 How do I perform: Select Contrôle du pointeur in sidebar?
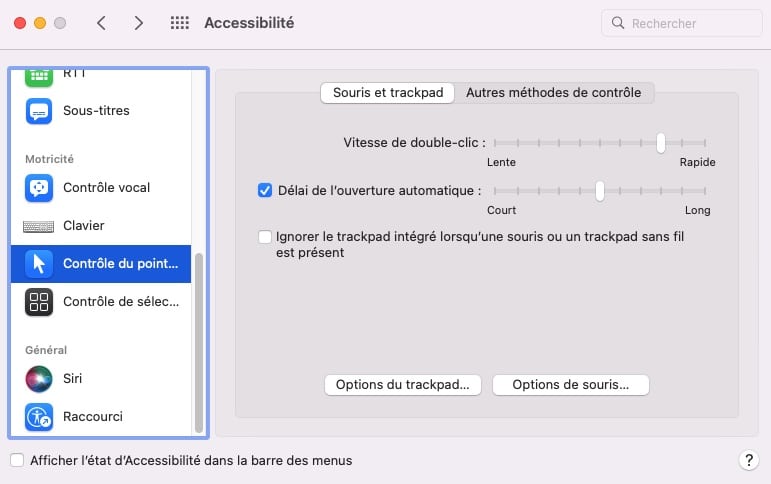(x=101, y=264)
